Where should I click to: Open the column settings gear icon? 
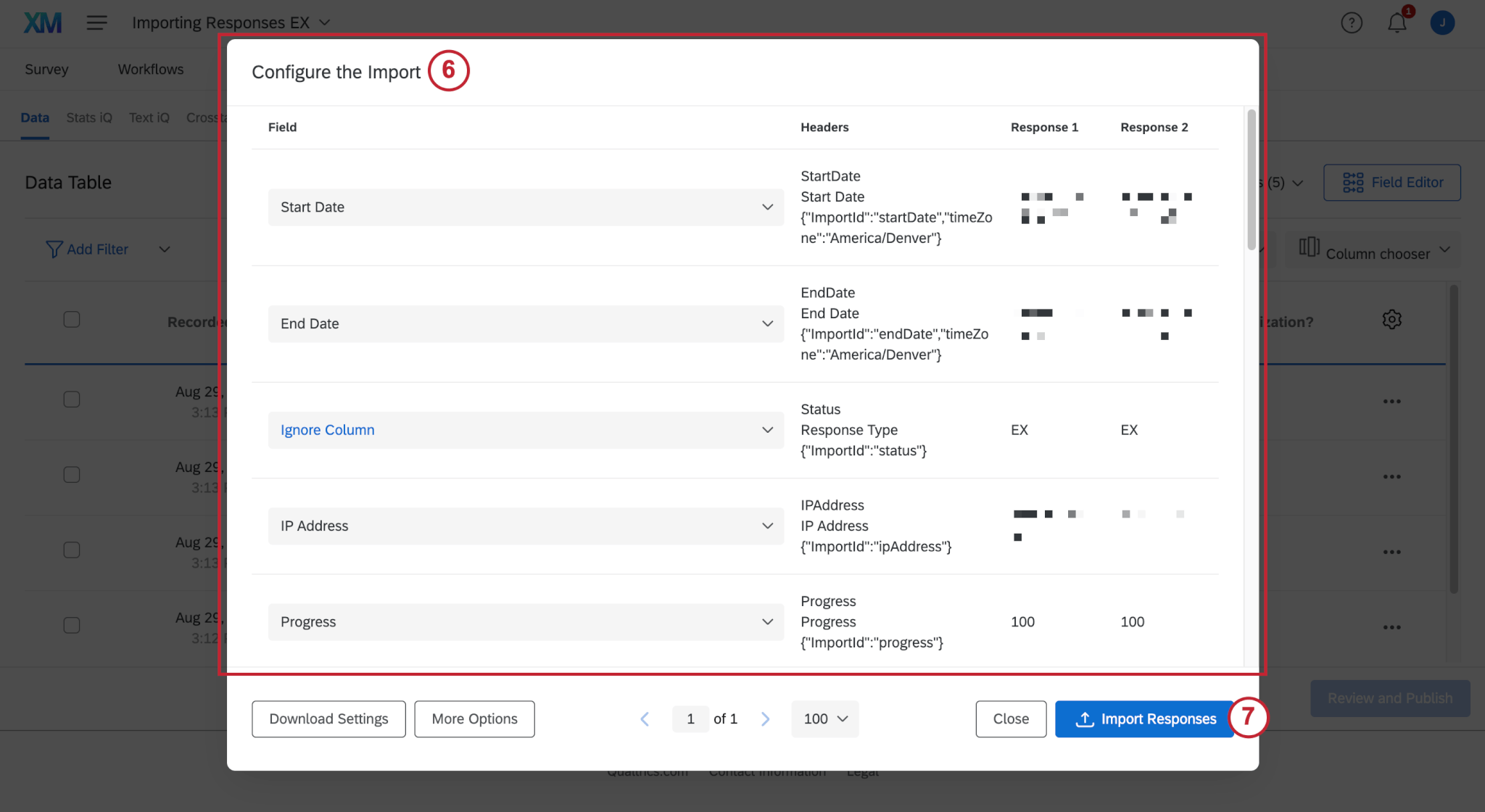1392,319
